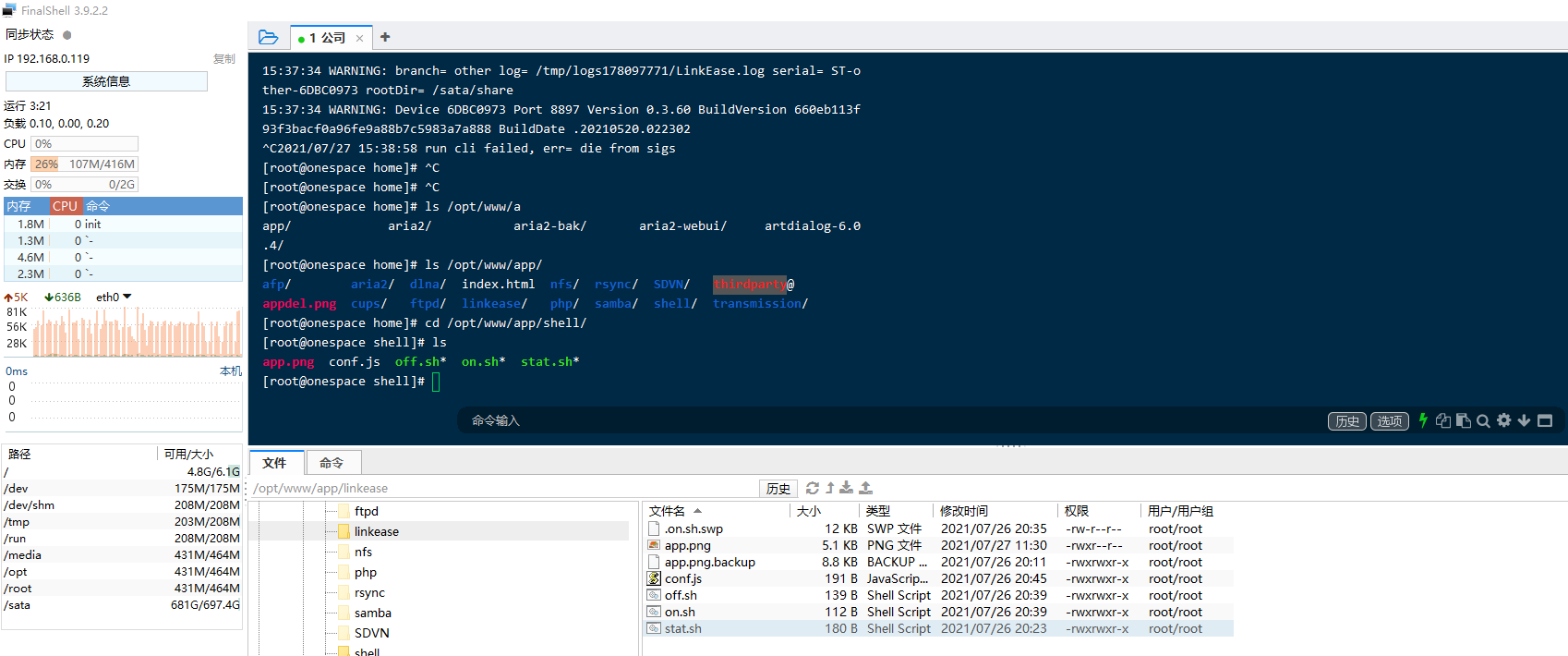This screenshot has height=656, width=1568.
Task: Select the app.png.backup file icon
Action: [x=654, y=562]
